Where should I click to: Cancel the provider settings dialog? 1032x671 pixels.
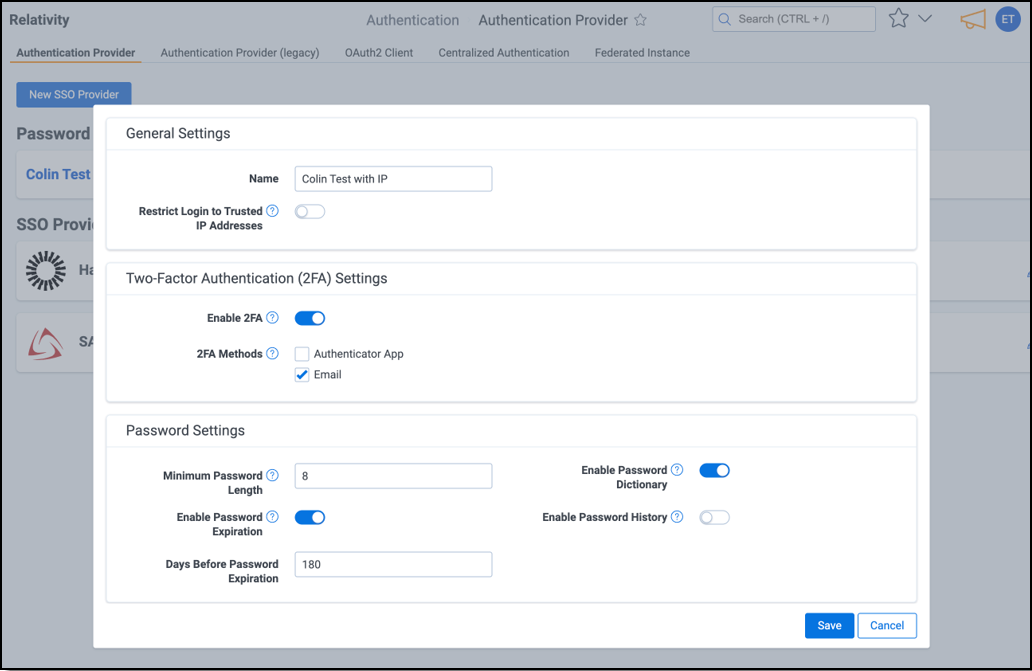(x=887, y=625)
